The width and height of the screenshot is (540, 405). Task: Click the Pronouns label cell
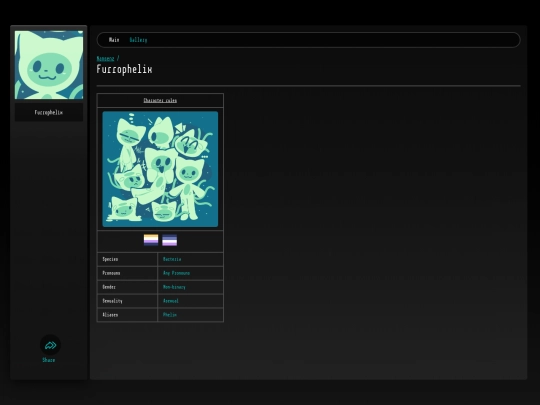pos(127,273)
